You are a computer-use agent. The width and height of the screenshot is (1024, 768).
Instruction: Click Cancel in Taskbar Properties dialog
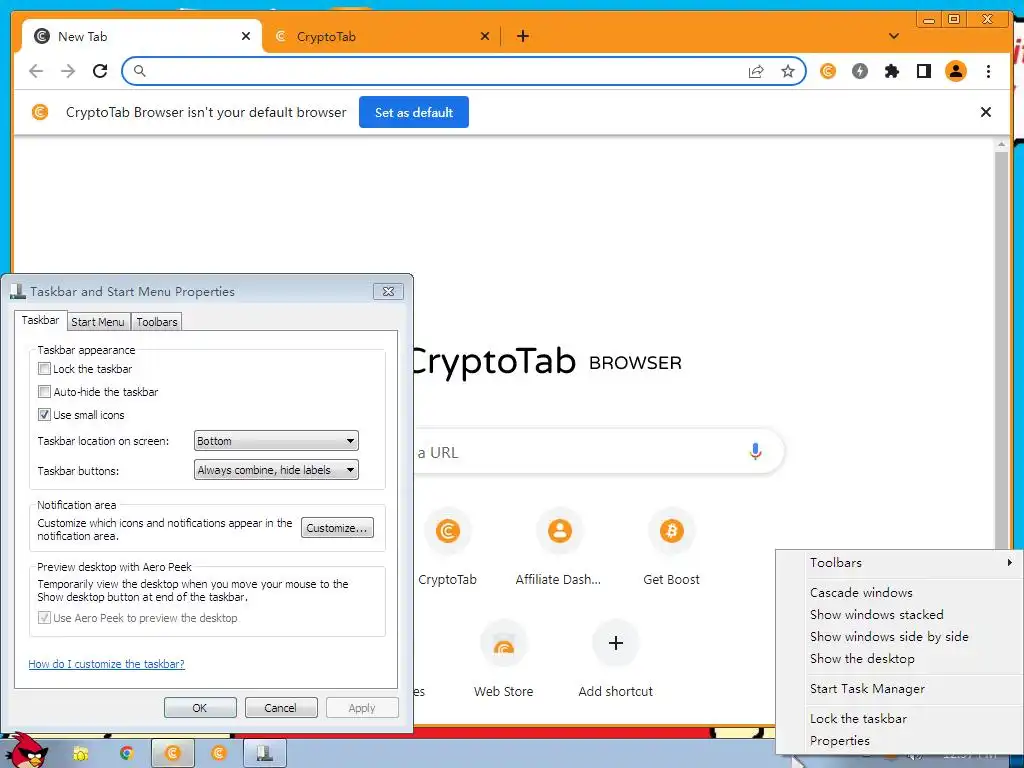coord(281,708)
